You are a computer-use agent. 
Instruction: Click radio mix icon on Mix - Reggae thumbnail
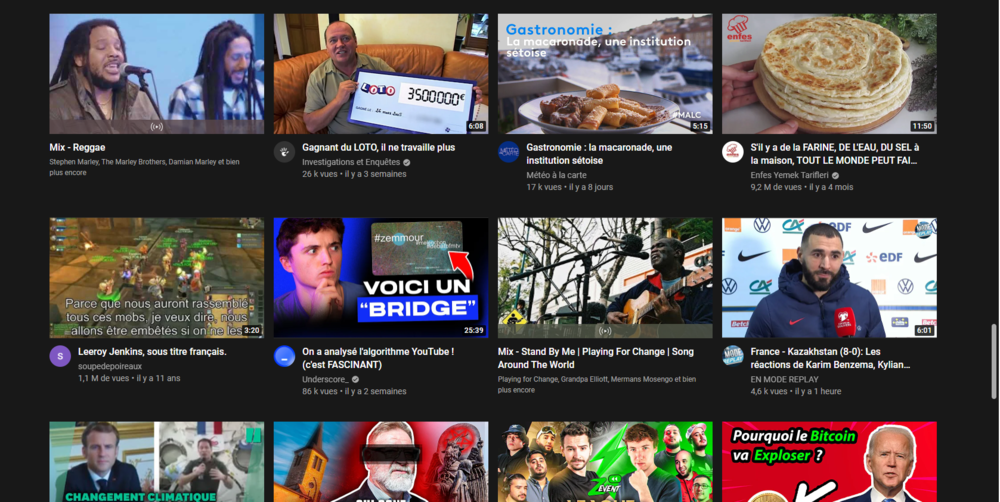[x=157, y=127]
